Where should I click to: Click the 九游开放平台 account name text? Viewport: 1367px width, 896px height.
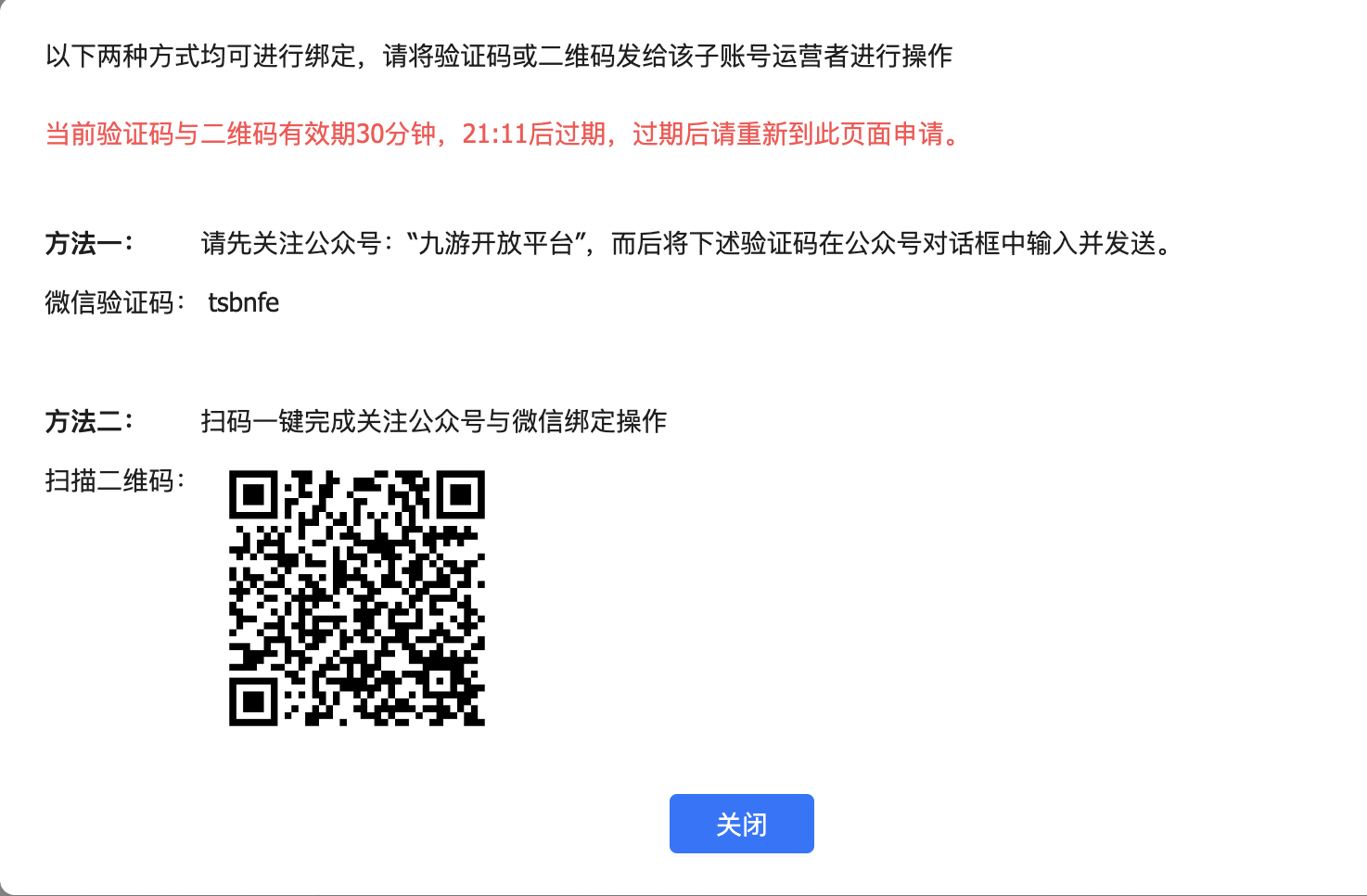coord(497,243)
